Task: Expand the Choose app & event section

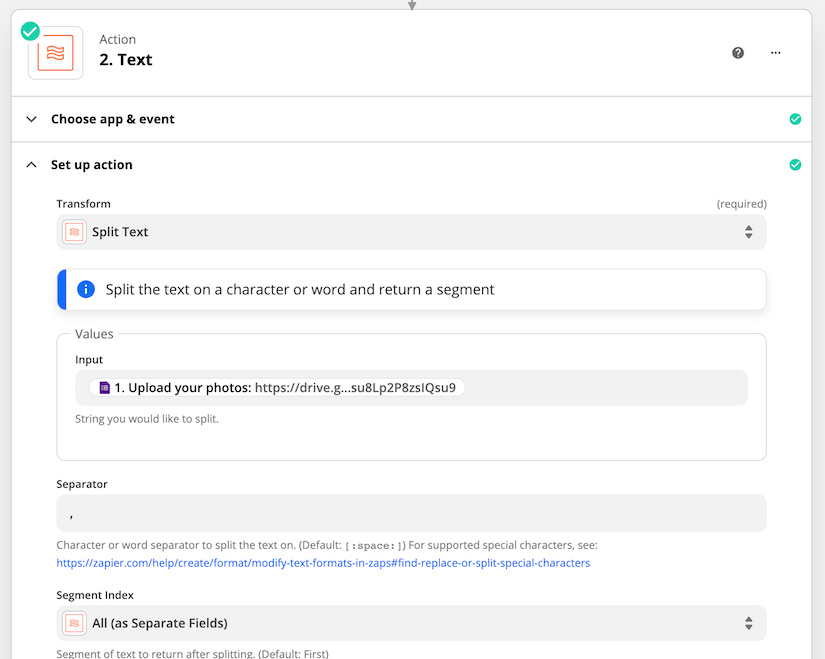Action: [411, 119]
